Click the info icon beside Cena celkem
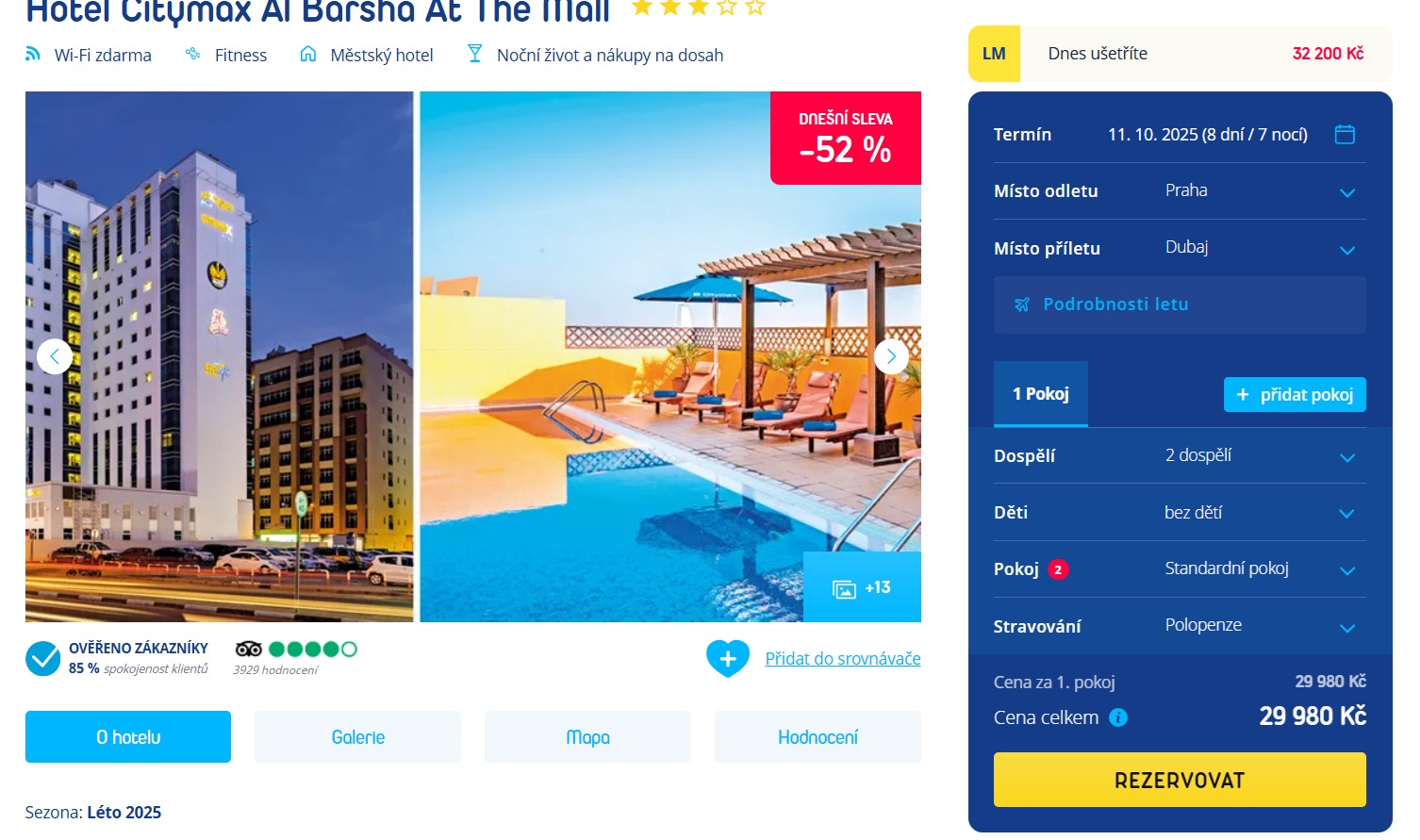This screenshot has height=840, width=1420. 1118,717
